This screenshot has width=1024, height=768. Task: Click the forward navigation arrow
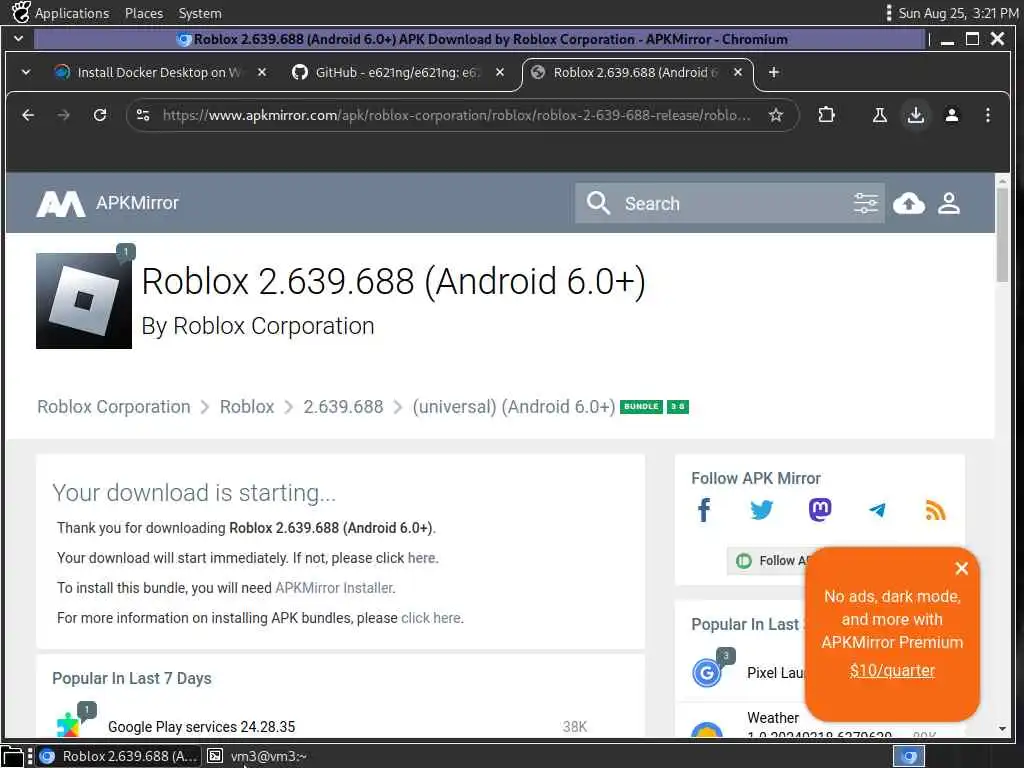tap(63, 116)
